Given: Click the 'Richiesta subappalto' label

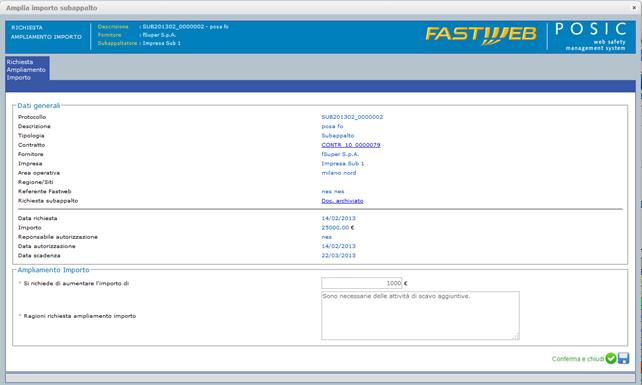Looking at the screenshot, I should pyautogui.click(x=48, y=201).
